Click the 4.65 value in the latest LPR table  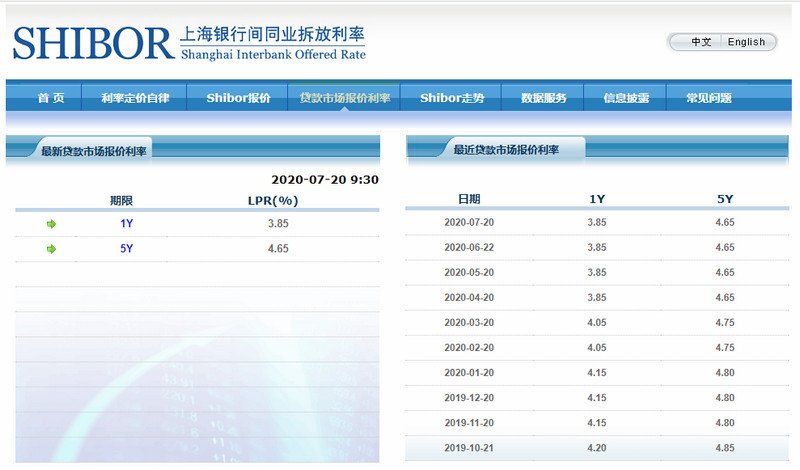[279, 249]
